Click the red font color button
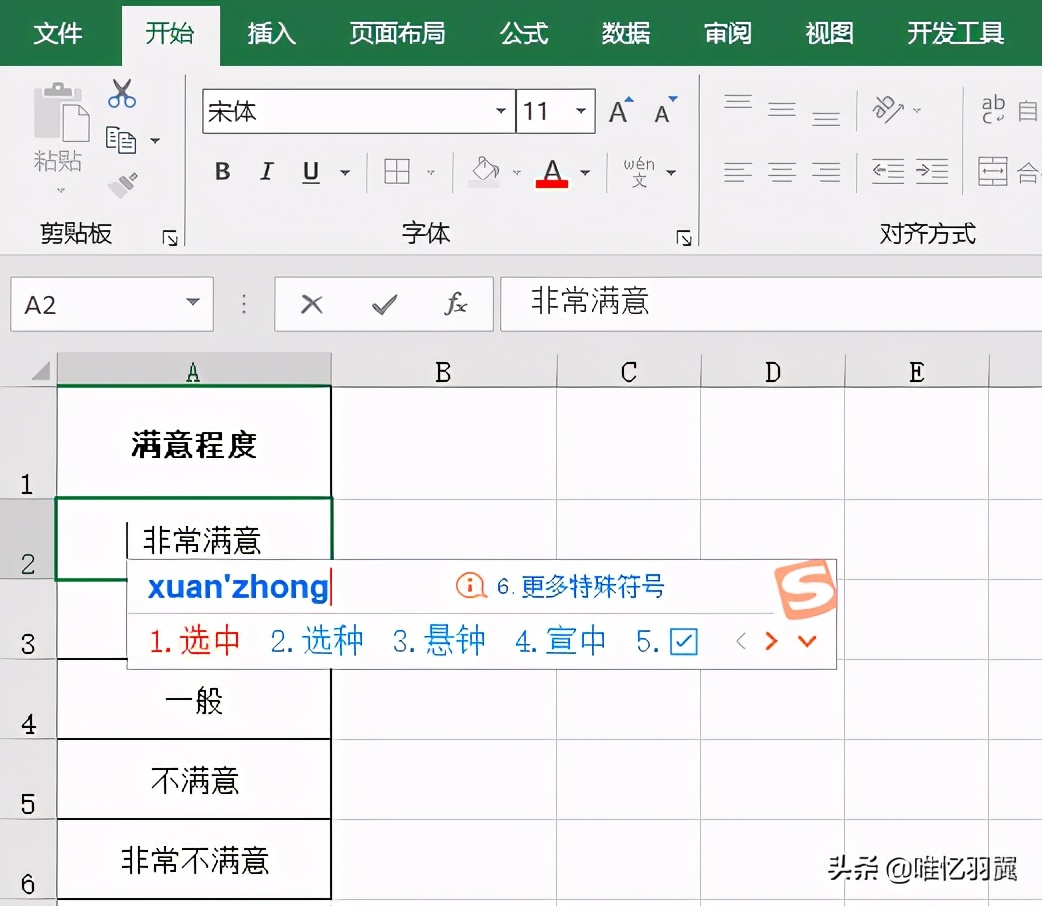 (x=552, y=172)
